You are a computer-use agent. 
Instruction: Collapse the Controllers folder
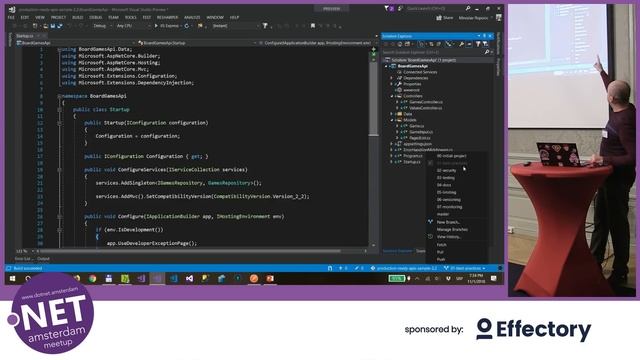tap(392, 96)
